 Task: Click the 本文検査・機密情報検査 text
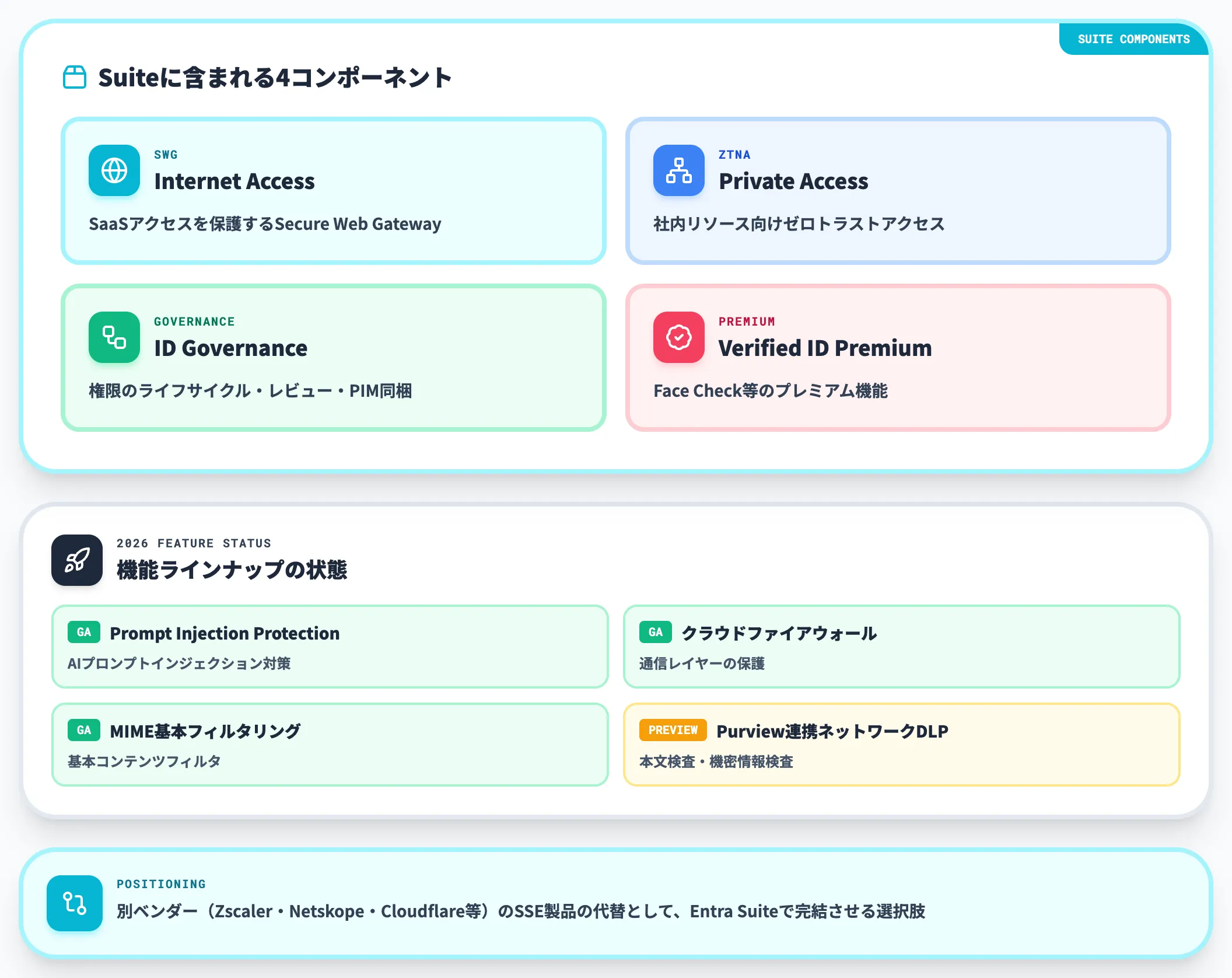click(x=716, y=762)
